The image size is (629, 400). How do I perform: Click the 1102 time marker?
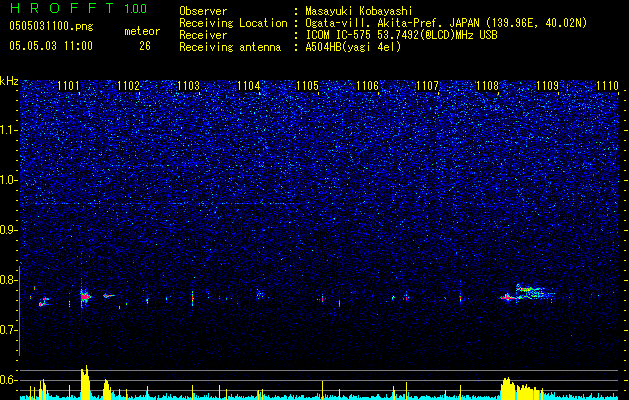[128, 86]
